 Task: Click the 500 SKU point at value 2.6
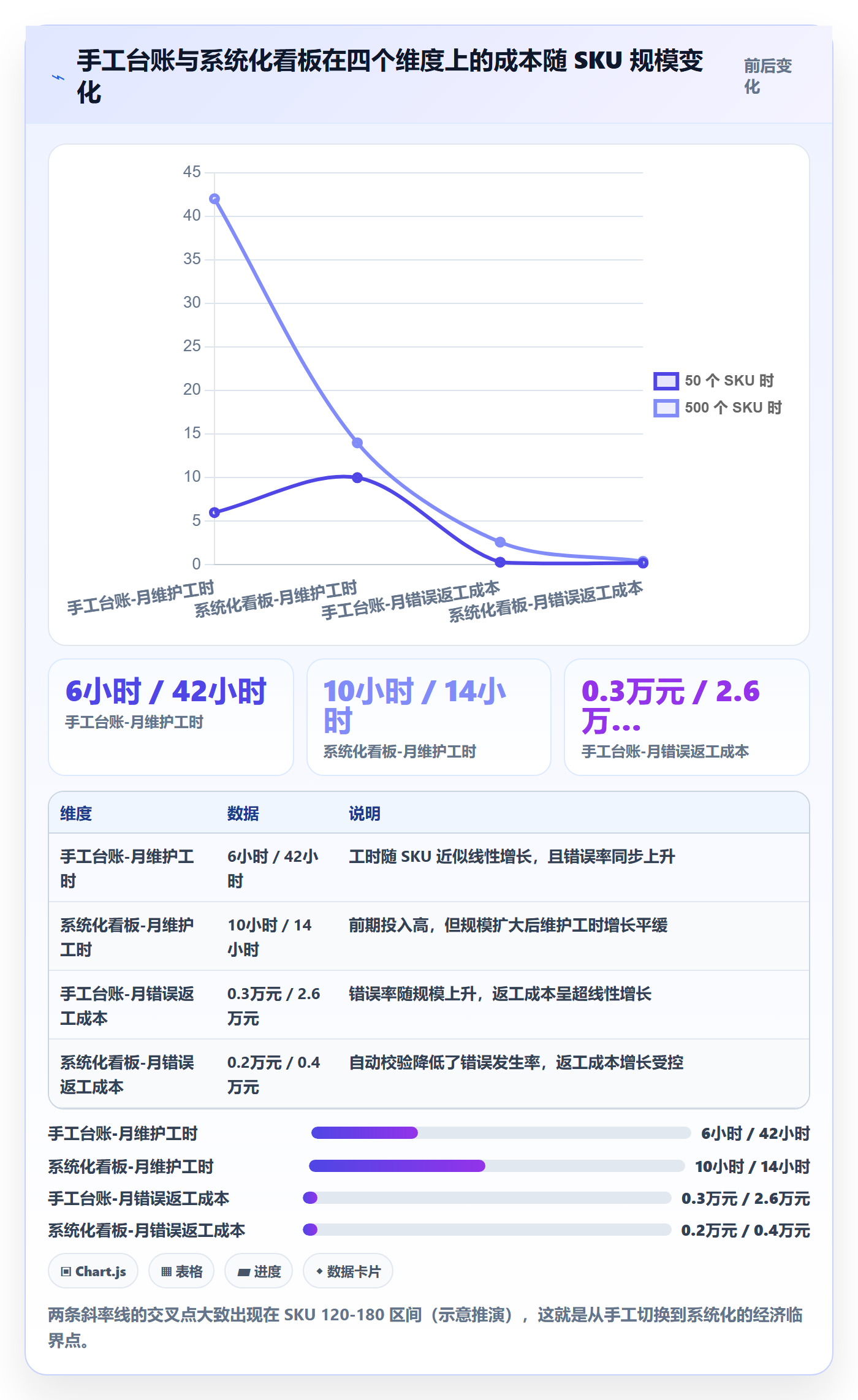[500, 542]
